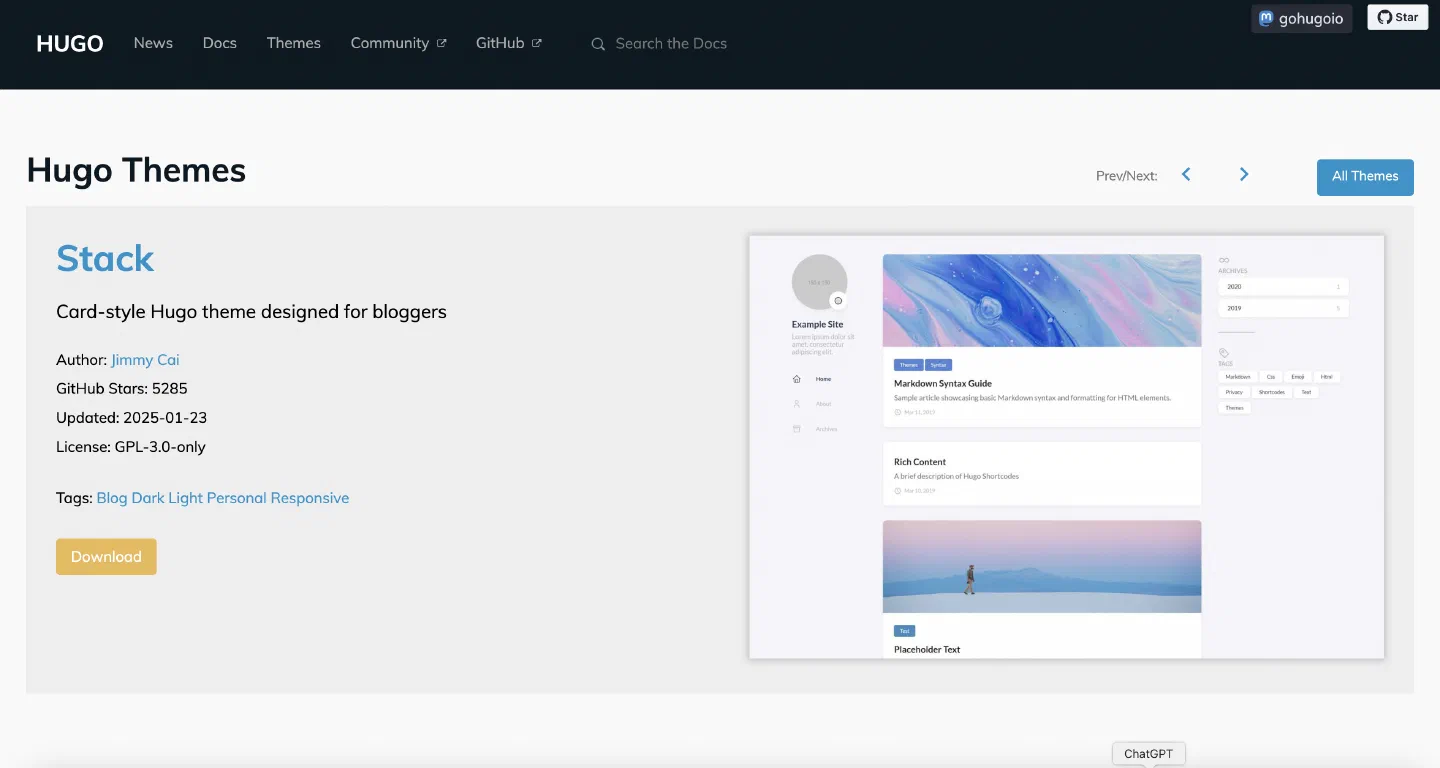Select the Personal tag
Viewport: 1440px width, 768px height.
[x=237, y=498]
